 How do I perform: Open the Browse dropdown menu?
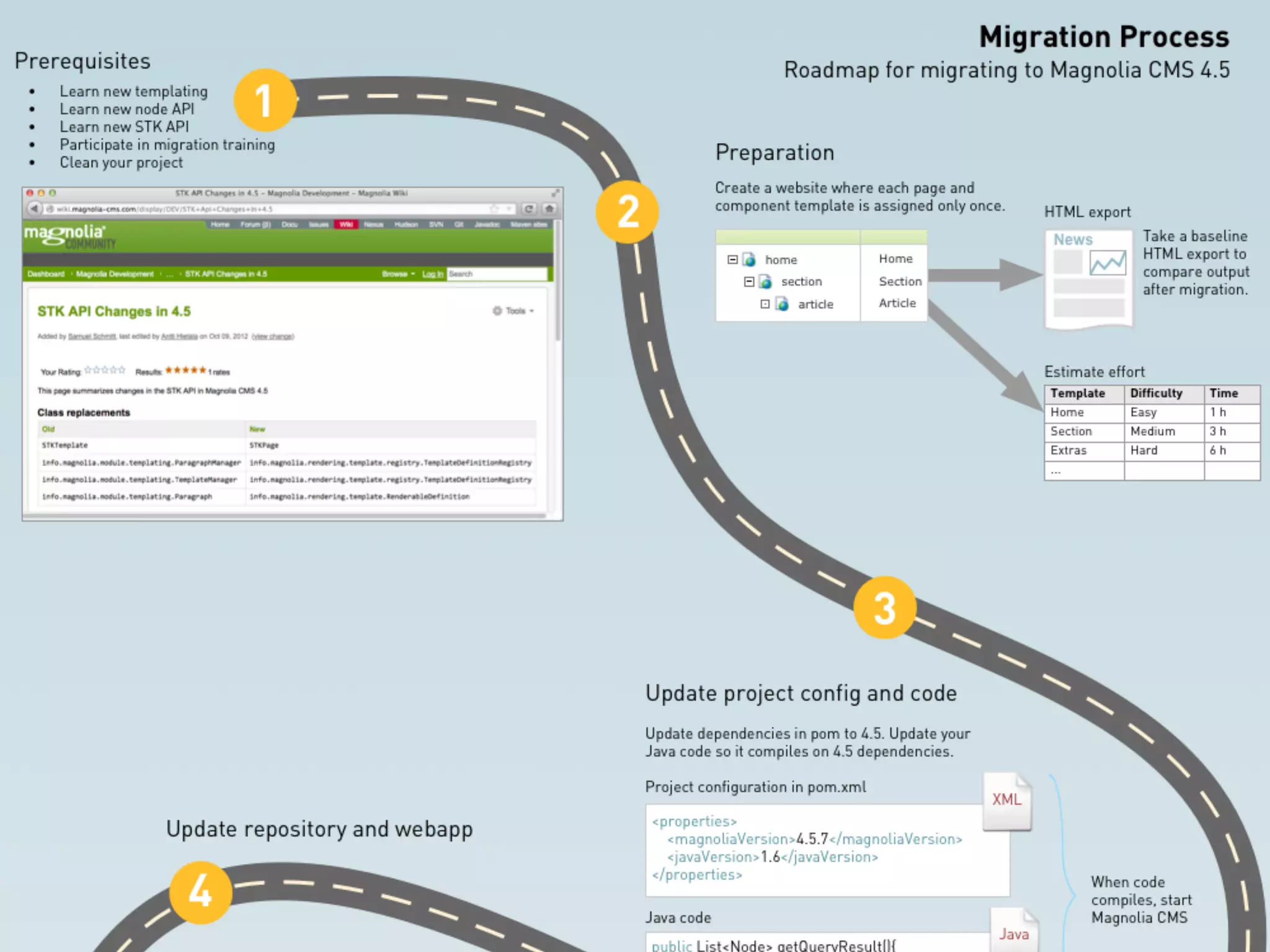(398, 274)
